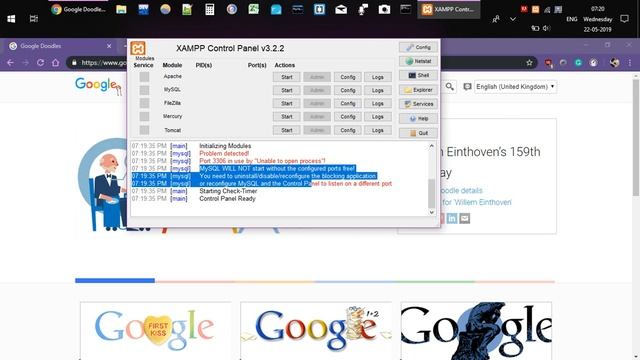
Task: Open Config for the Mercury row
Action: 348,117
